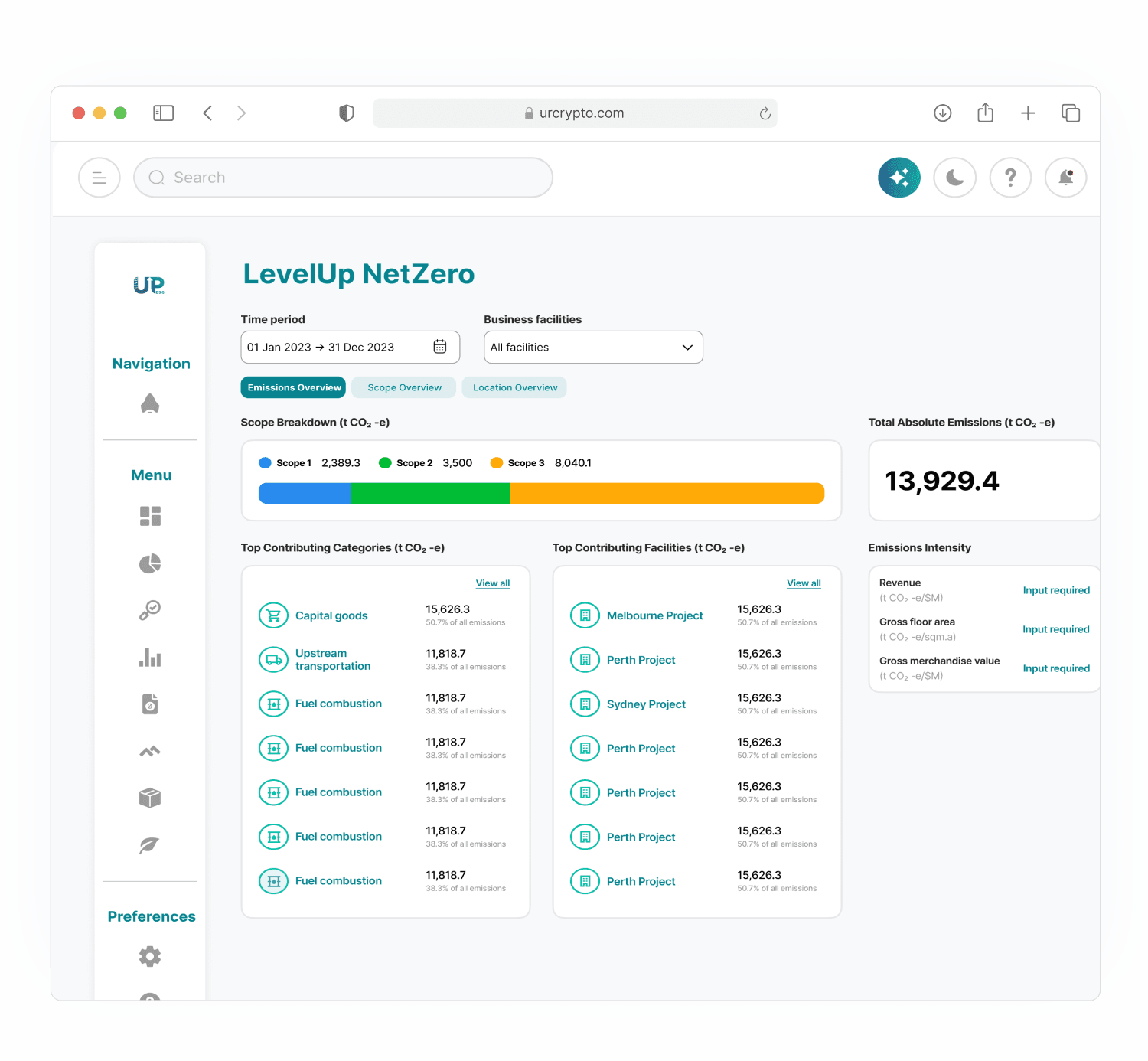Toggle dark mode with moon icon
The image size is (1148, 1061).
tap(954, 178)
